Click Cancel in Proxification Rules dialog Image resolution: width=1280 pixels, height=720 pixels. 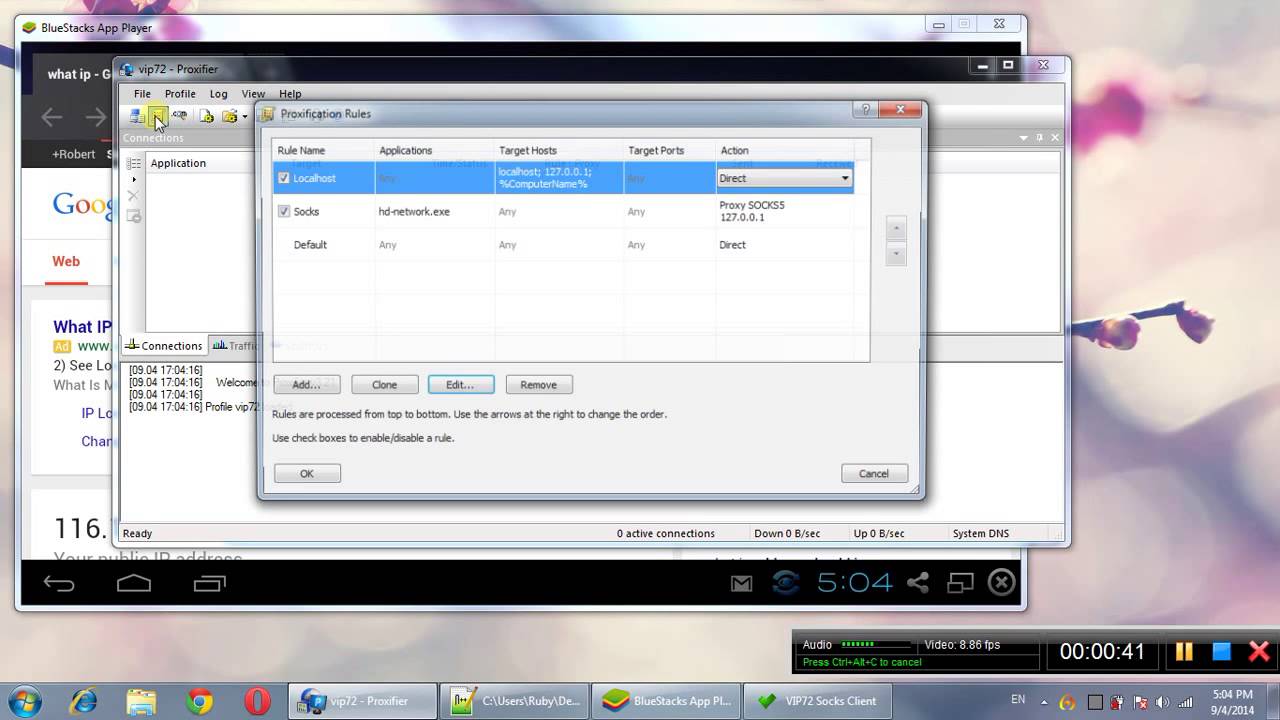(874, 474)
